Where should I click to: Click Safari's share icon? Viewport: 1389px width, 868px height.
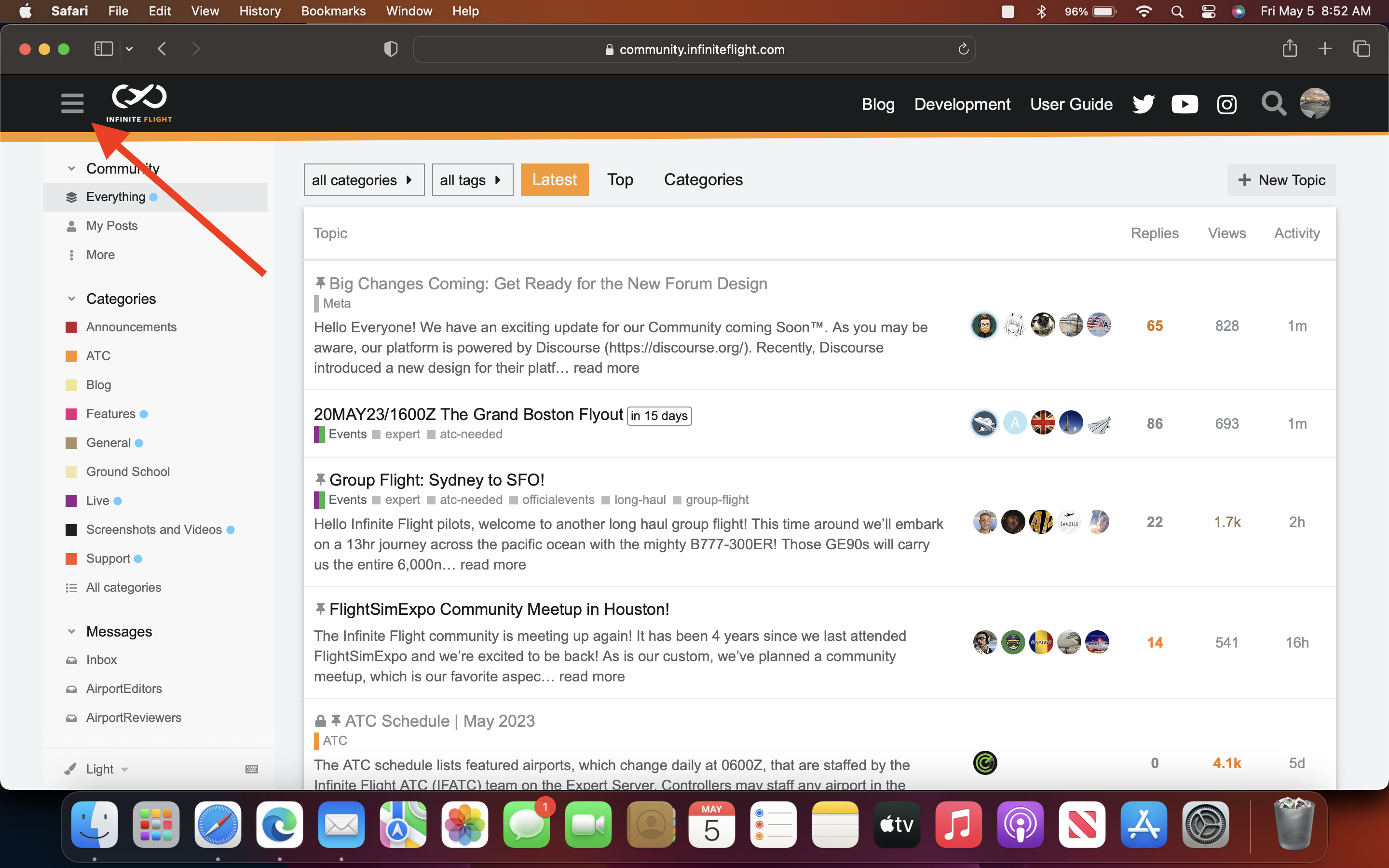pos(1289,49)
